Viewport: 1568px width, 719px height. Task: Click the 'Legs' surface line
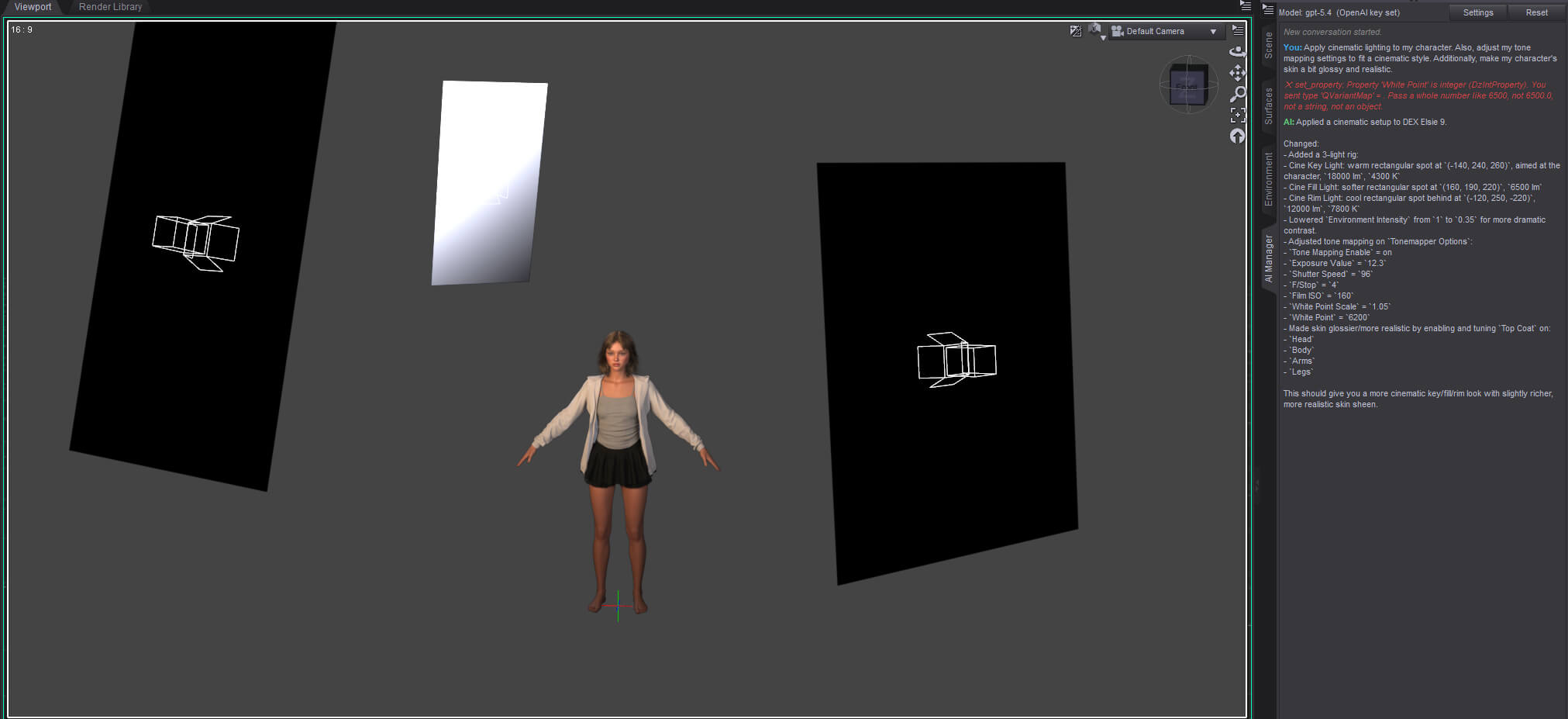[x=1299, y=372]
